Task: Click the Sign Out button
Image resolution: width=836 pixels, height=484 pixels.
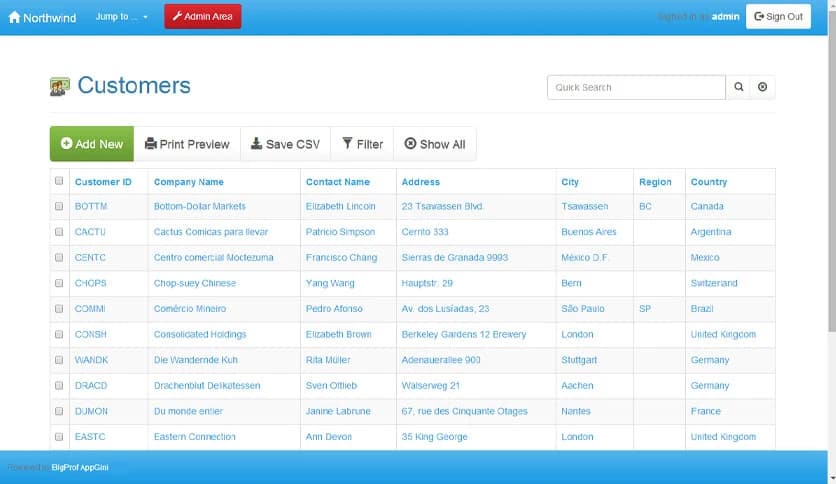Action: (778, 17)
